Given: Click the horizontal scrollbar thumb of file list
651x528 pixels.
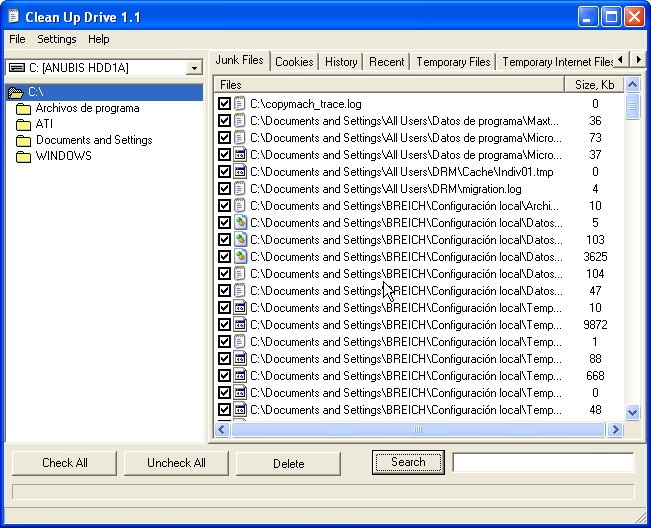Looking at the screenshot, I should [418, 429].
